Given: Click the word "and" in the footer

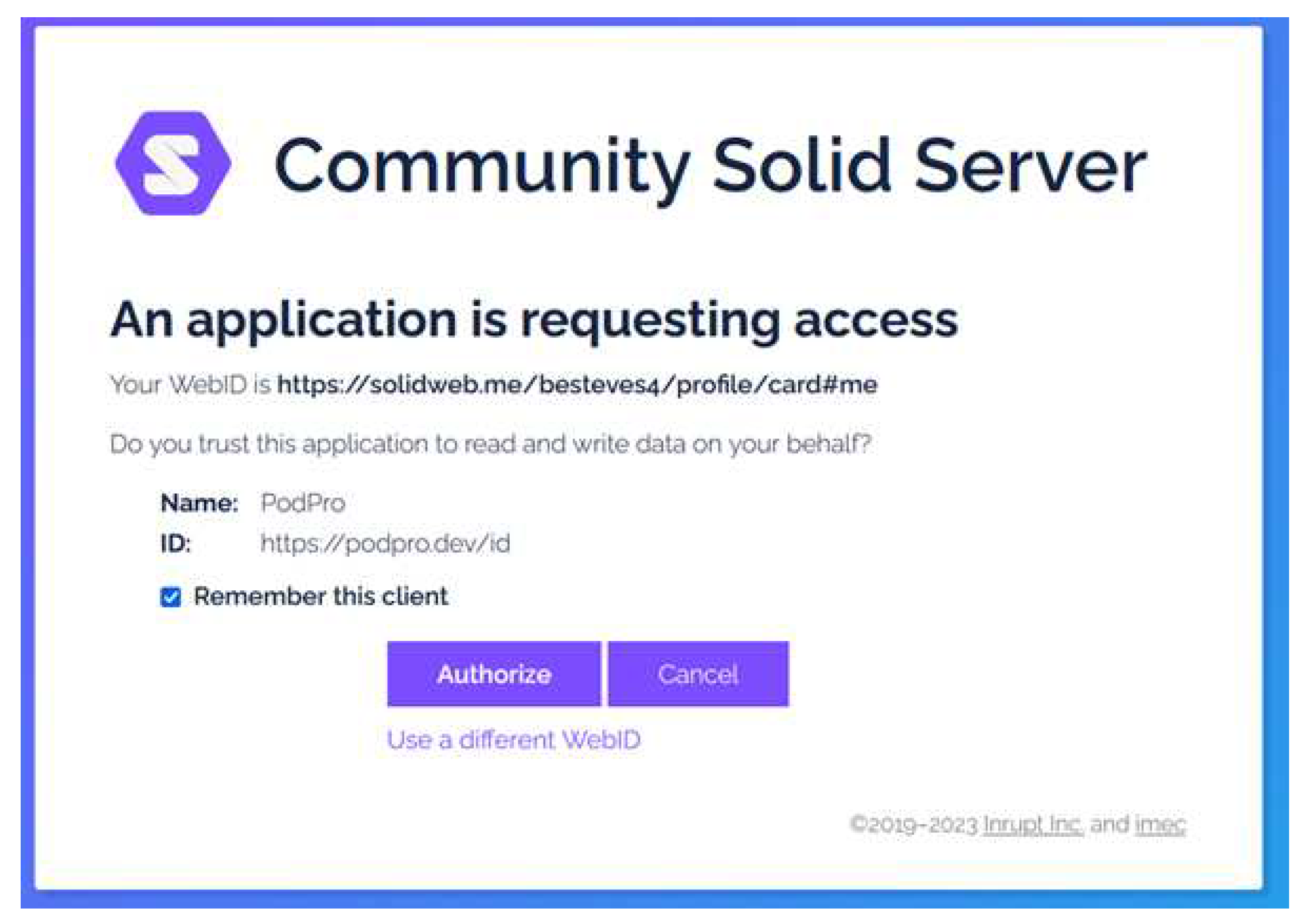Looking at the screenshot, I should [x=1109, y=824].
